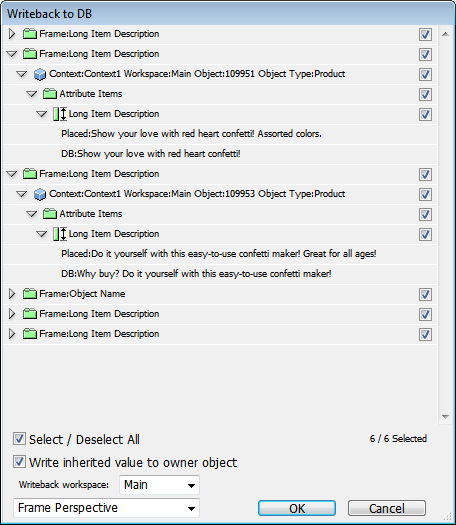Click the Attribute Items folder icon under Object:109951
This screenshot has width=456, height=525.
coord(50,94)
